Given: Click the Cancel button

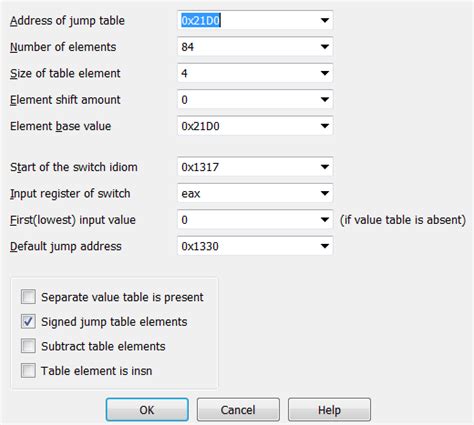Looking at the screenshot, I should click(x=238, y=410).
